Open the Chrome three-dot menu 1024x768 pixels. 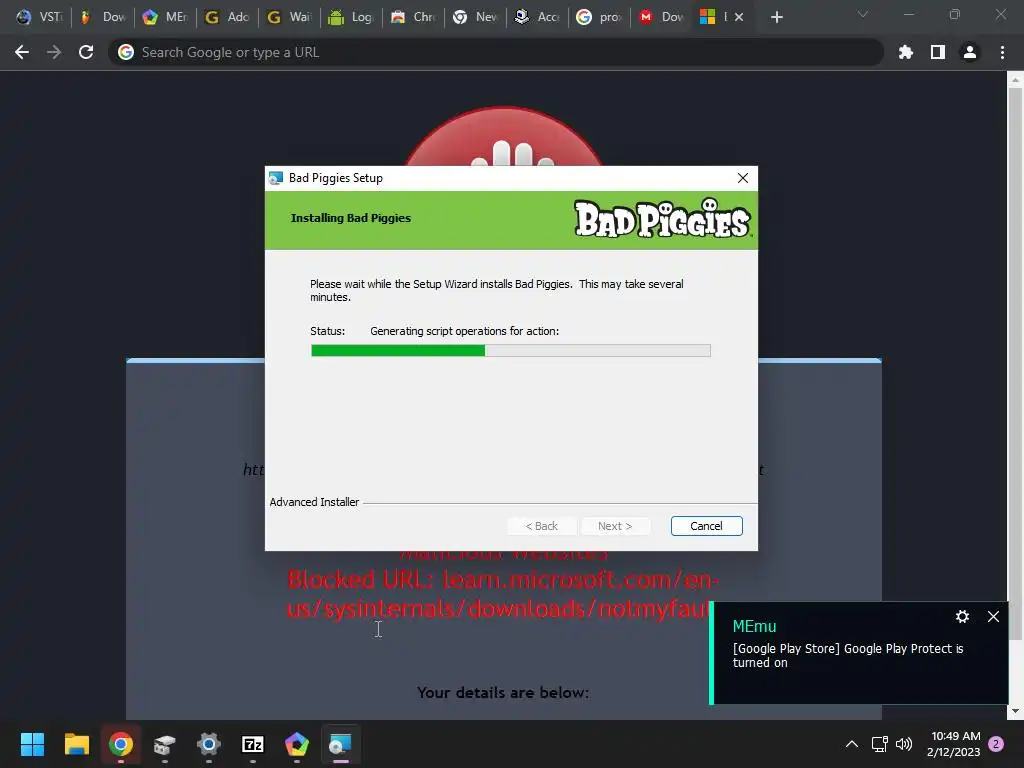[x=1002, y=52]
